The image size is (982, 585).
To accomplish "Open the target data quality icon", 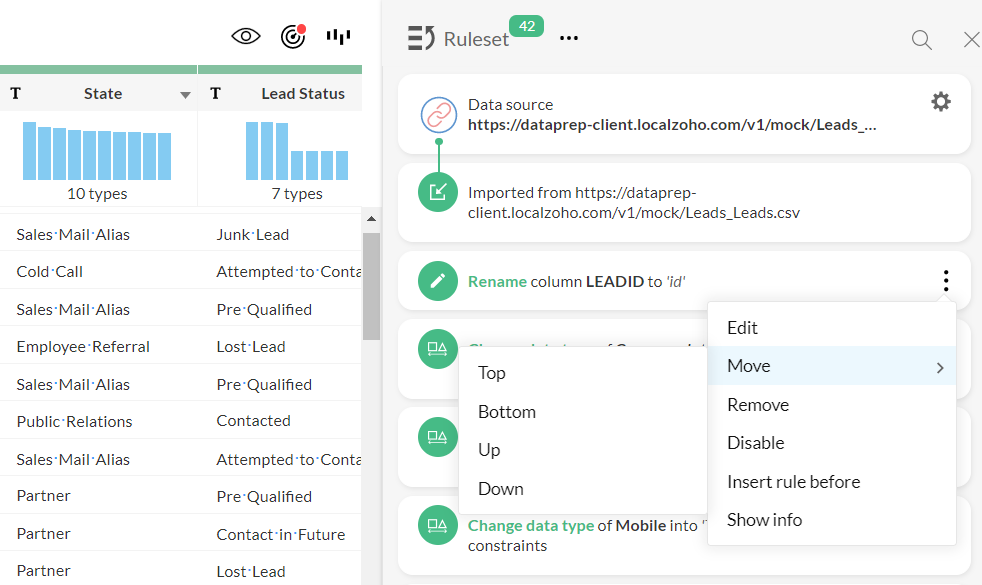I will (x=293, y=37).
